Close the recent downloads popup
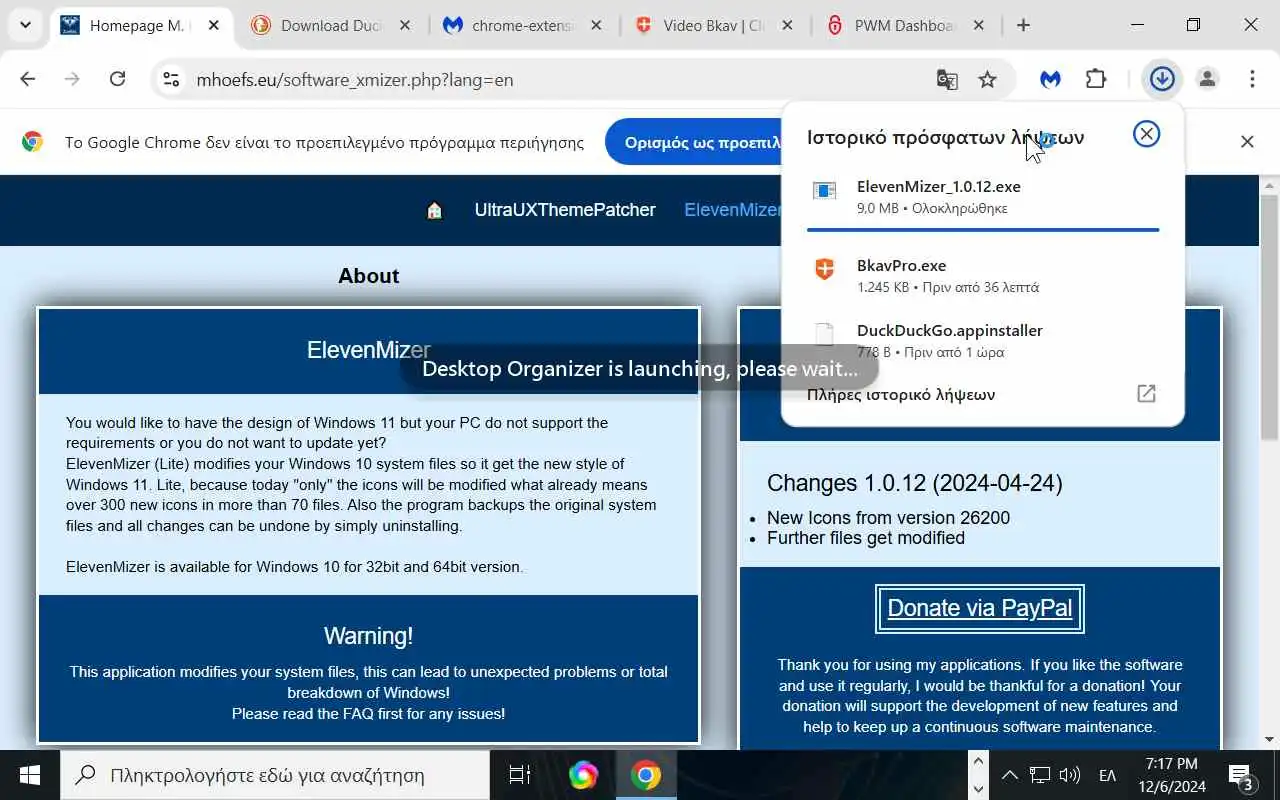1280x800 pixels. tap(1146, 133)
